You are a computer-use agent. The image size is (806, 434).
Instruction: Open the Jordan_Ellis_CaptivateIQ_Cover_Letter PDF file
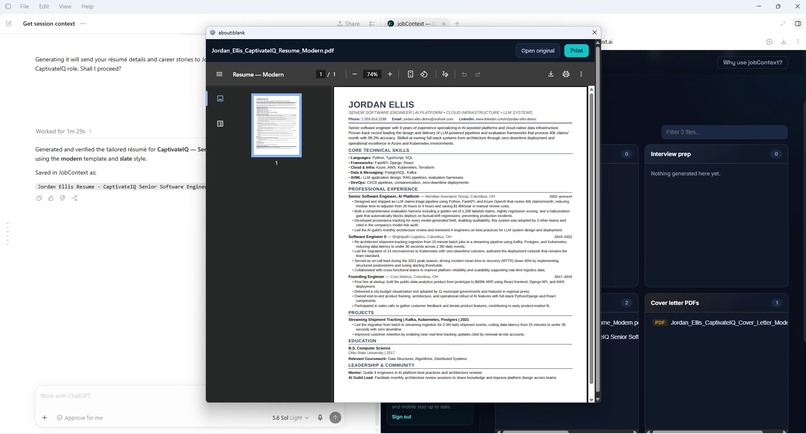tap(721, 322)
